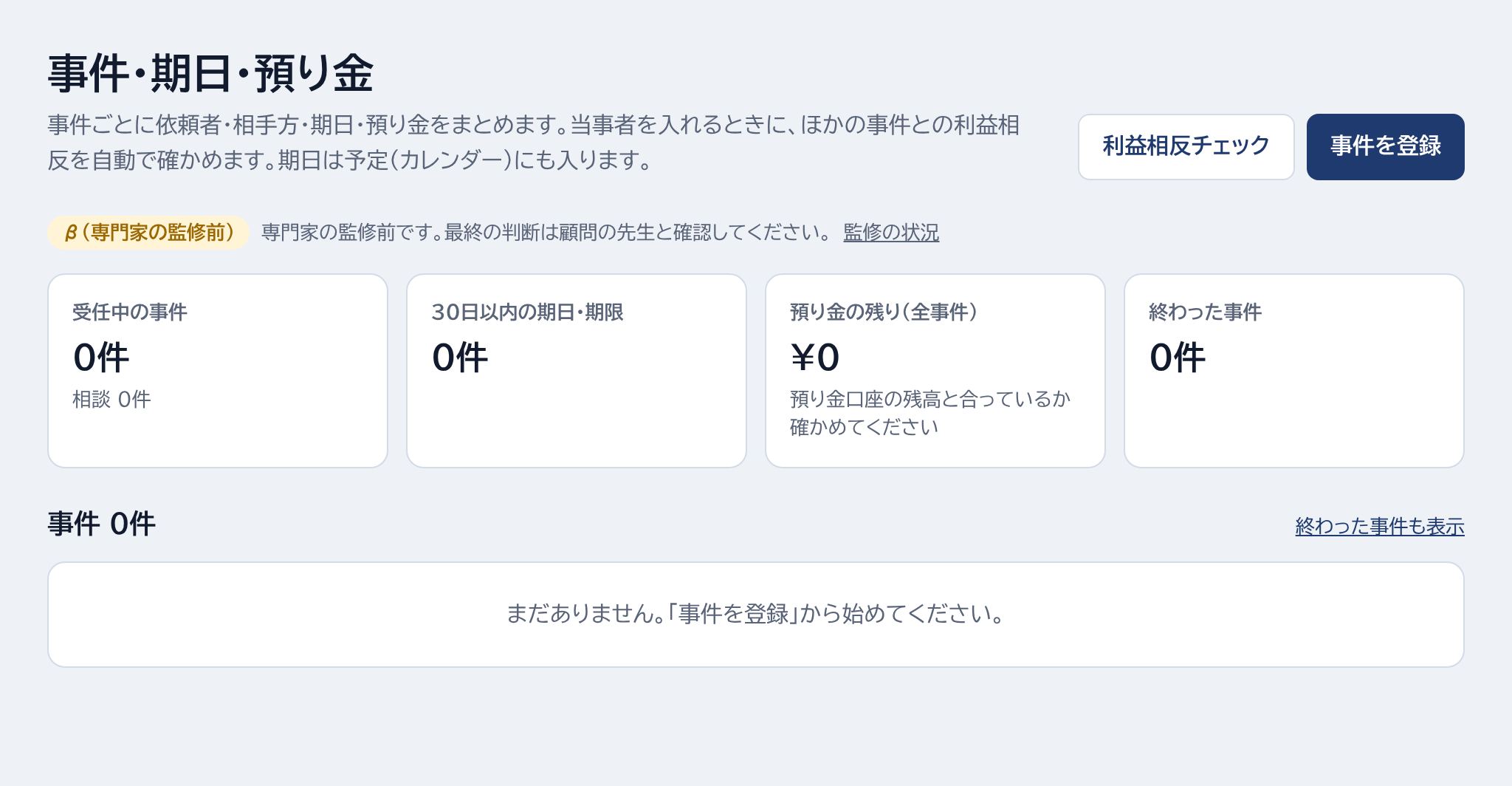This screenshot has width=1512, height=786.
Task: Click the ¥0 balance amount
Action: (x=815, y=358)
